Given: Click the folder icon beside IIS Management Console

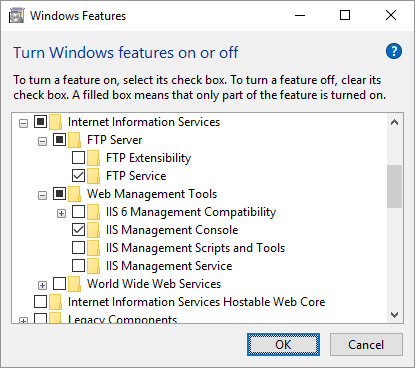Looking at the screenshot, I should tap(94, 230).
